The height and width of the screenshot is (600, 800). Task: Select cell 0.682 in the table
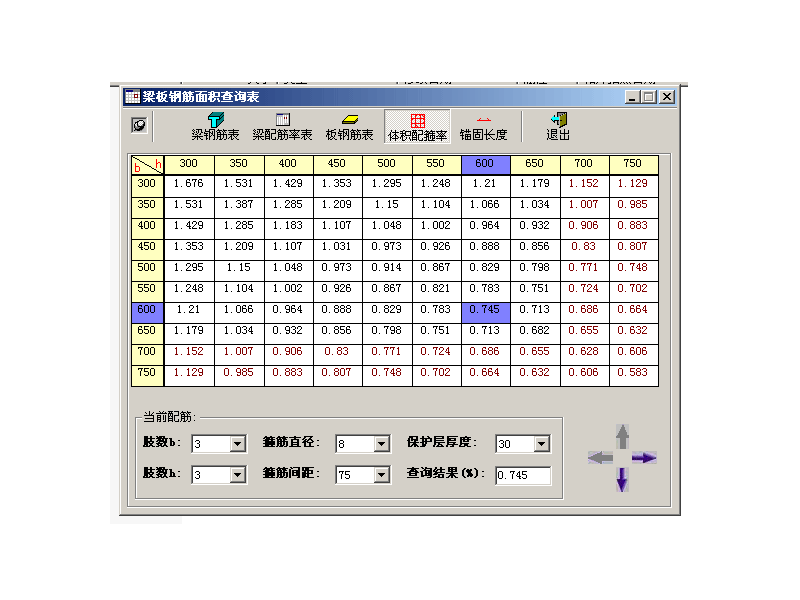pos(535,332)
